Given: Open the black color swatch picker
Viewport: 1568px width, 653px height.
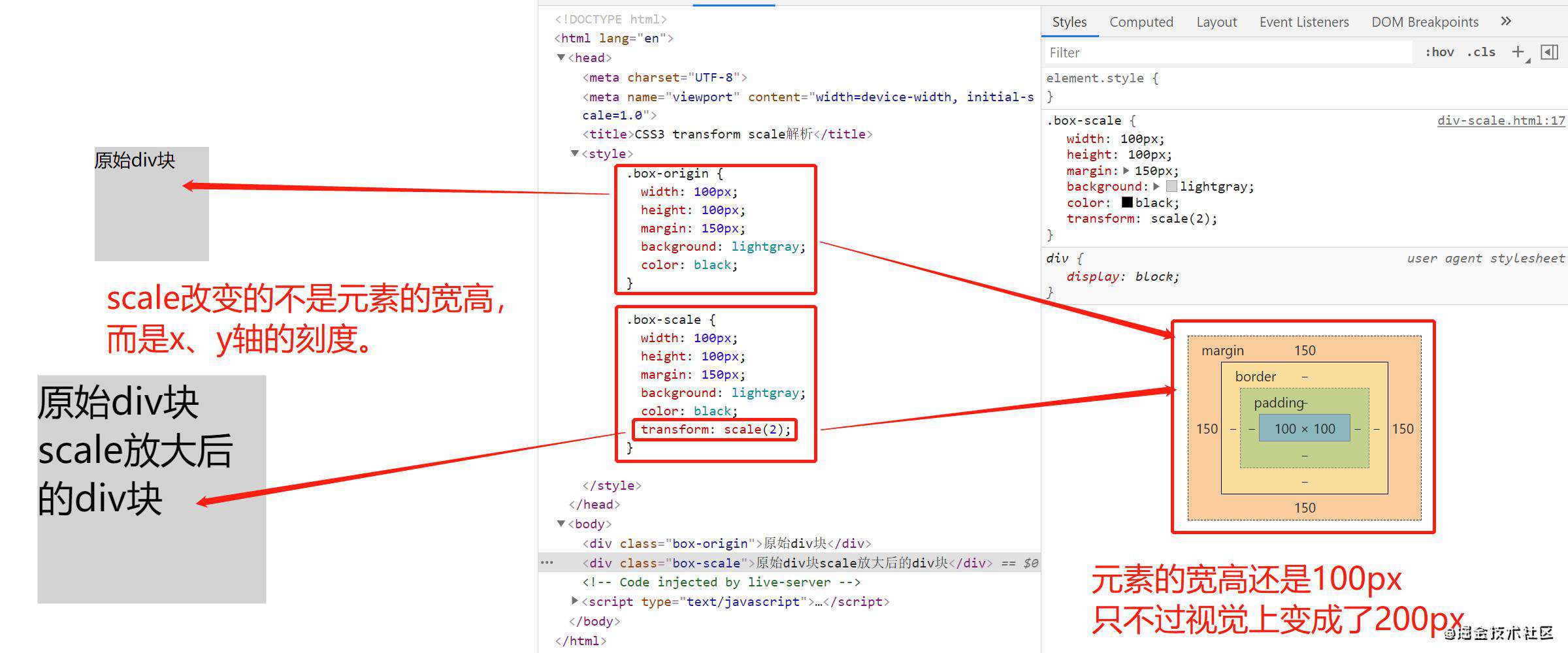Looking at the screenshot, I should point(1127,202).
